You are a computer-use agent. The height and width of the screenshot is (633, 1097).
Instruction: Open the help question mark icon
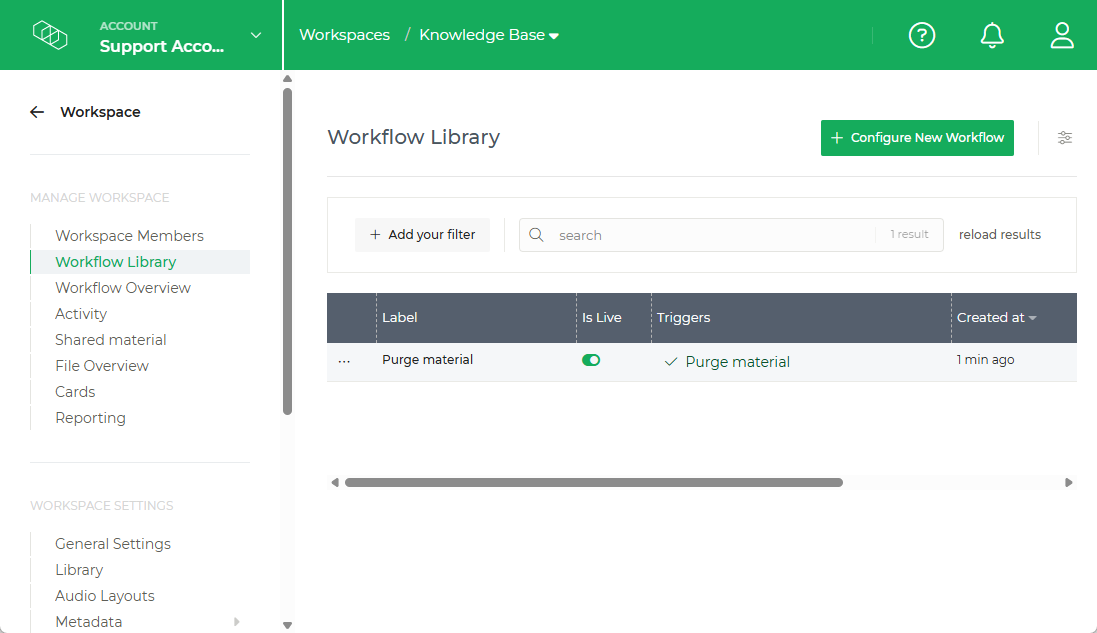click(921, 35)
